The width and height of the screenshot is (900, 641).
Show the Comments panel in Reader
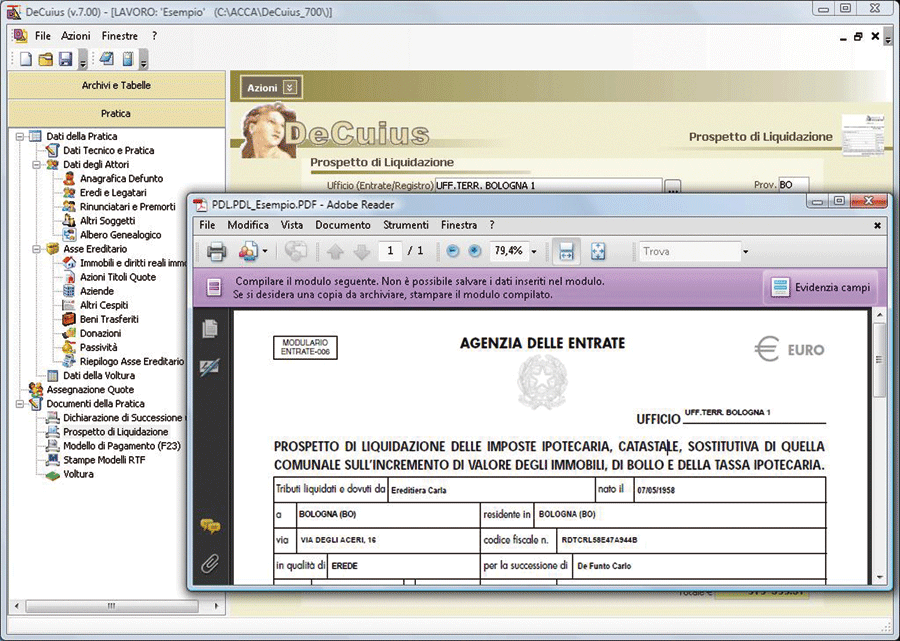tap(210, 526)
